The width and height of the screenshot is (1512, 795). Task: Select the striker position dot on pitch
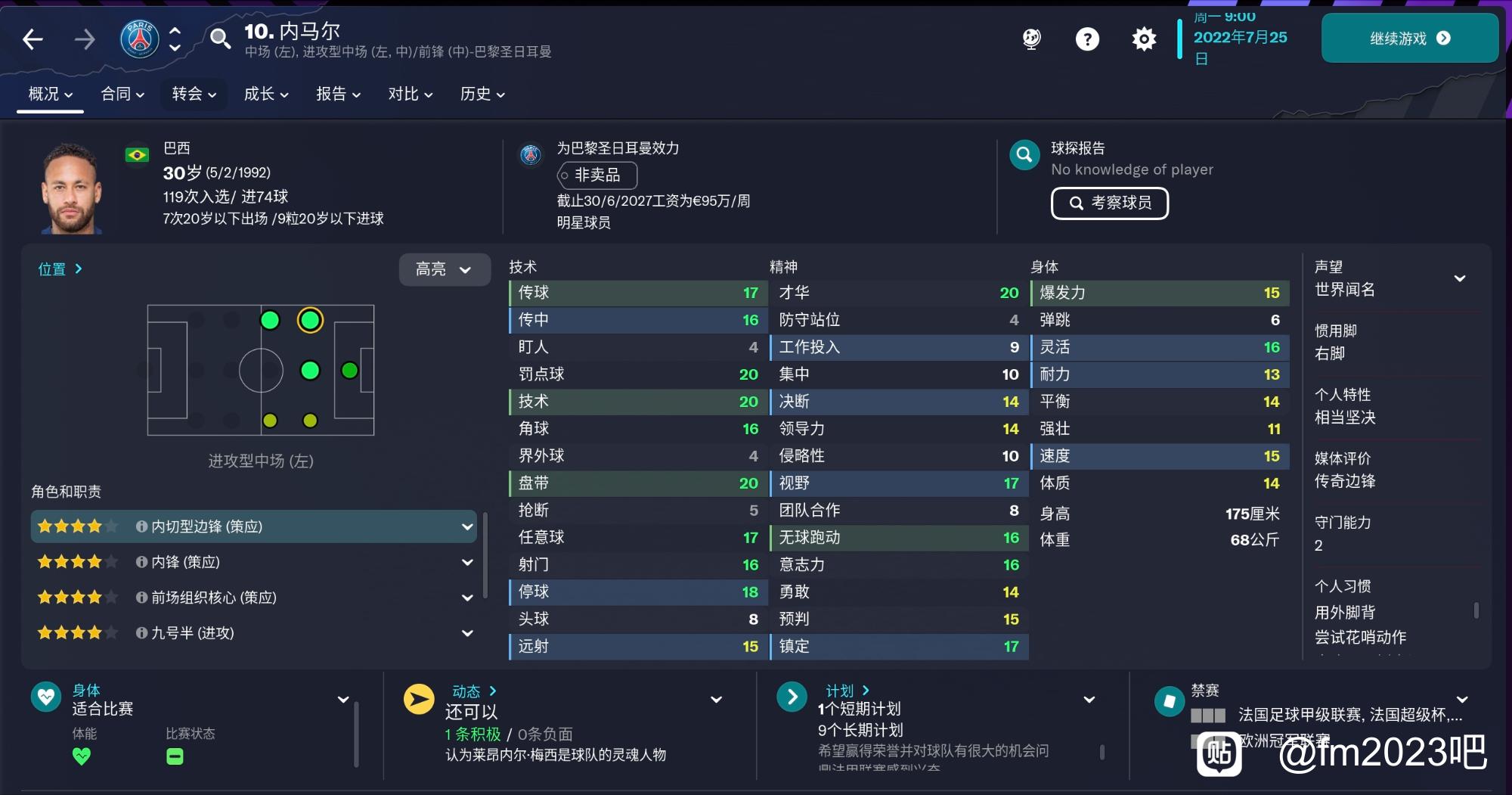tap(349, 371)
